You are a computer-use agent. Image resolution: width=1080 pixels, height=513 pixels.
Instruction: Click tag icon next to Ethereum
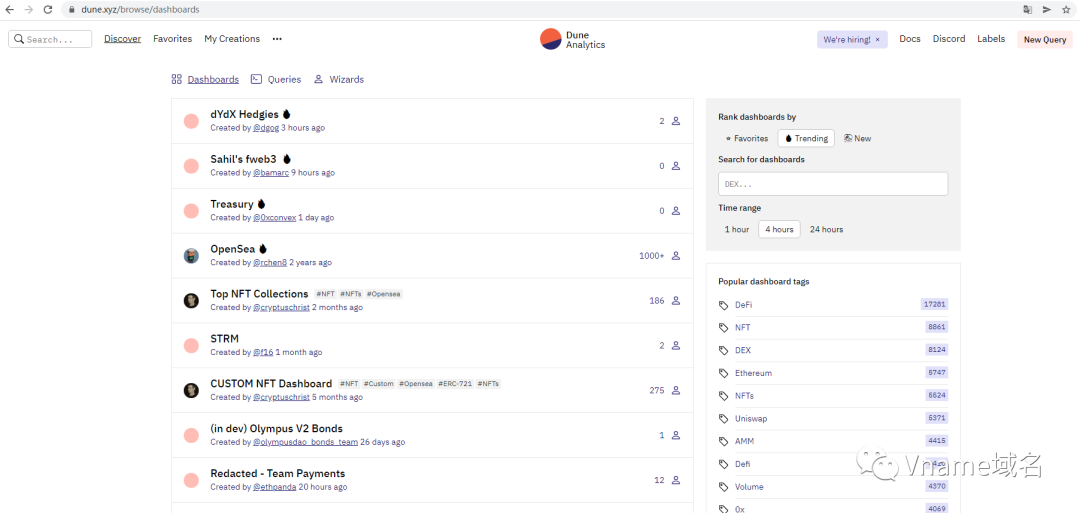723,373
